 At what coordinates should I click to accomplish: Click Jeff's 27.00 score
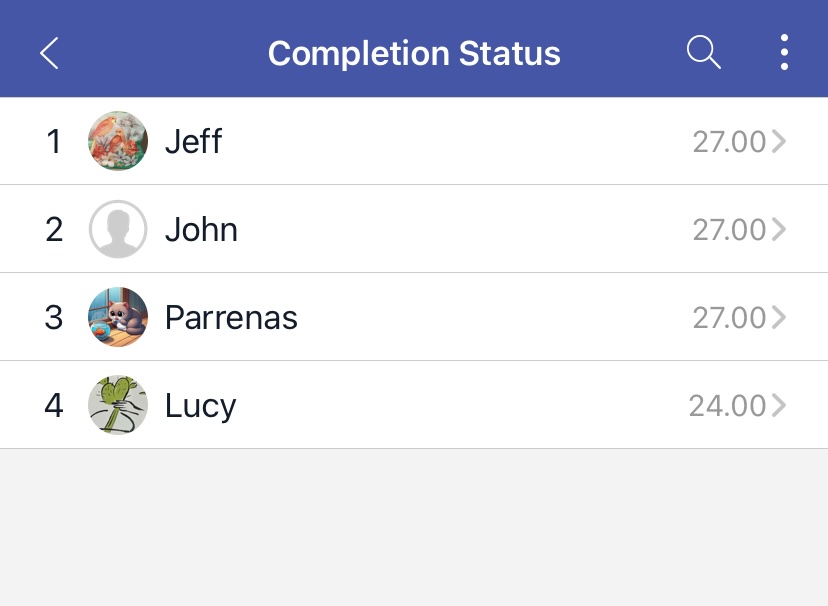coord(729,142)
